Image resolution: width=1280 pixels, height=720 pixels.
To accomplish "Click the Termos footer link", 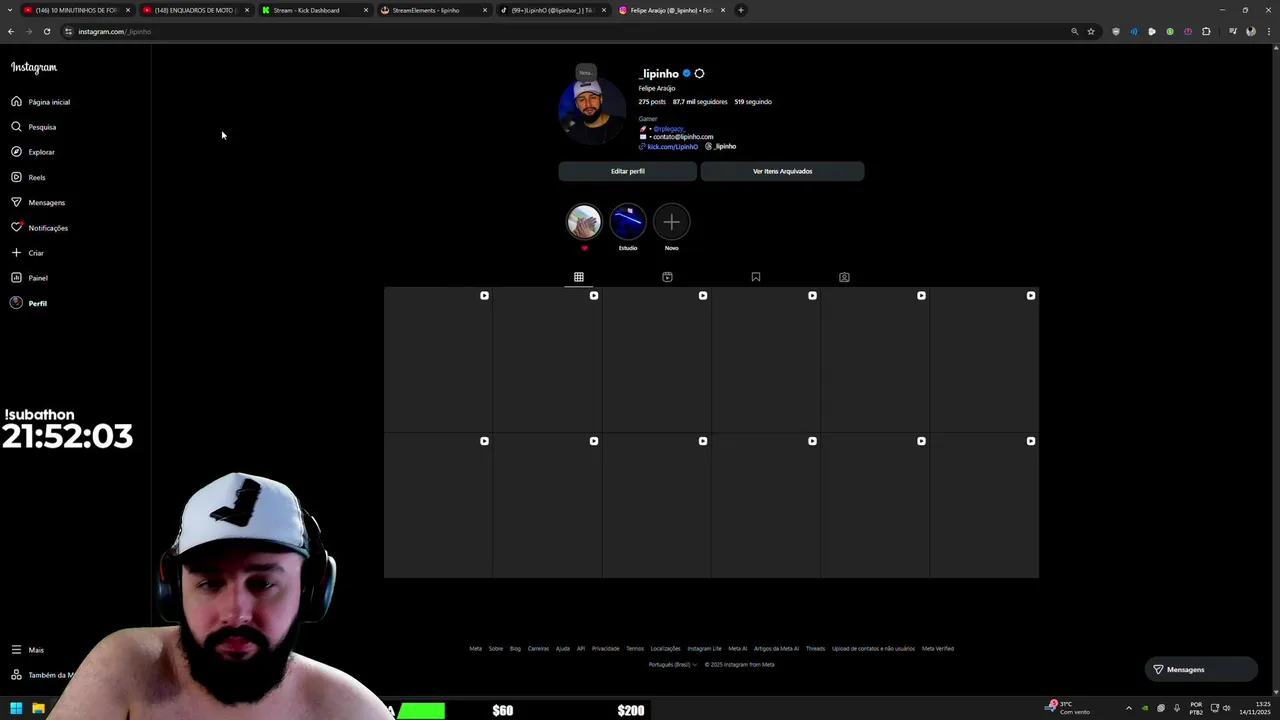I will (x=635, y=649).
